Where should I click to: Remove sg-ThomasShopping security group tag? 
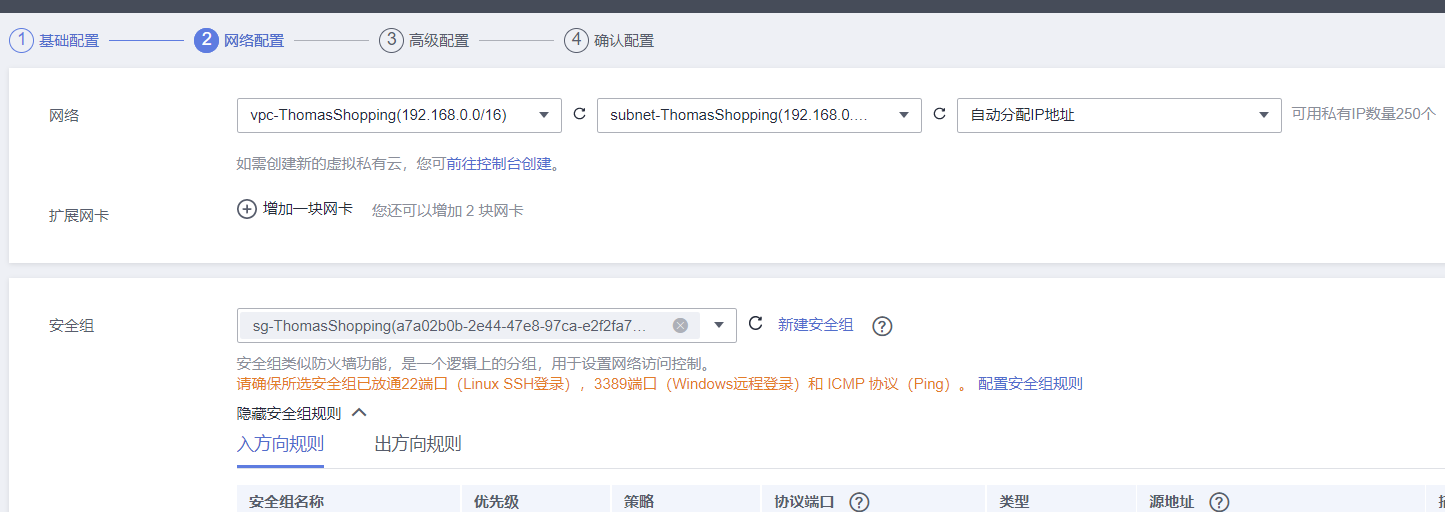pyautogui.click(x=680, y=325)
